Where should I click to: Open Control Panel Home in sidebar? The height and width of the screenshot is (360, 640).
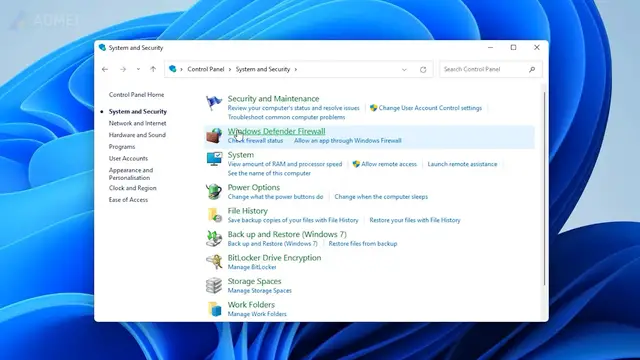136,95
